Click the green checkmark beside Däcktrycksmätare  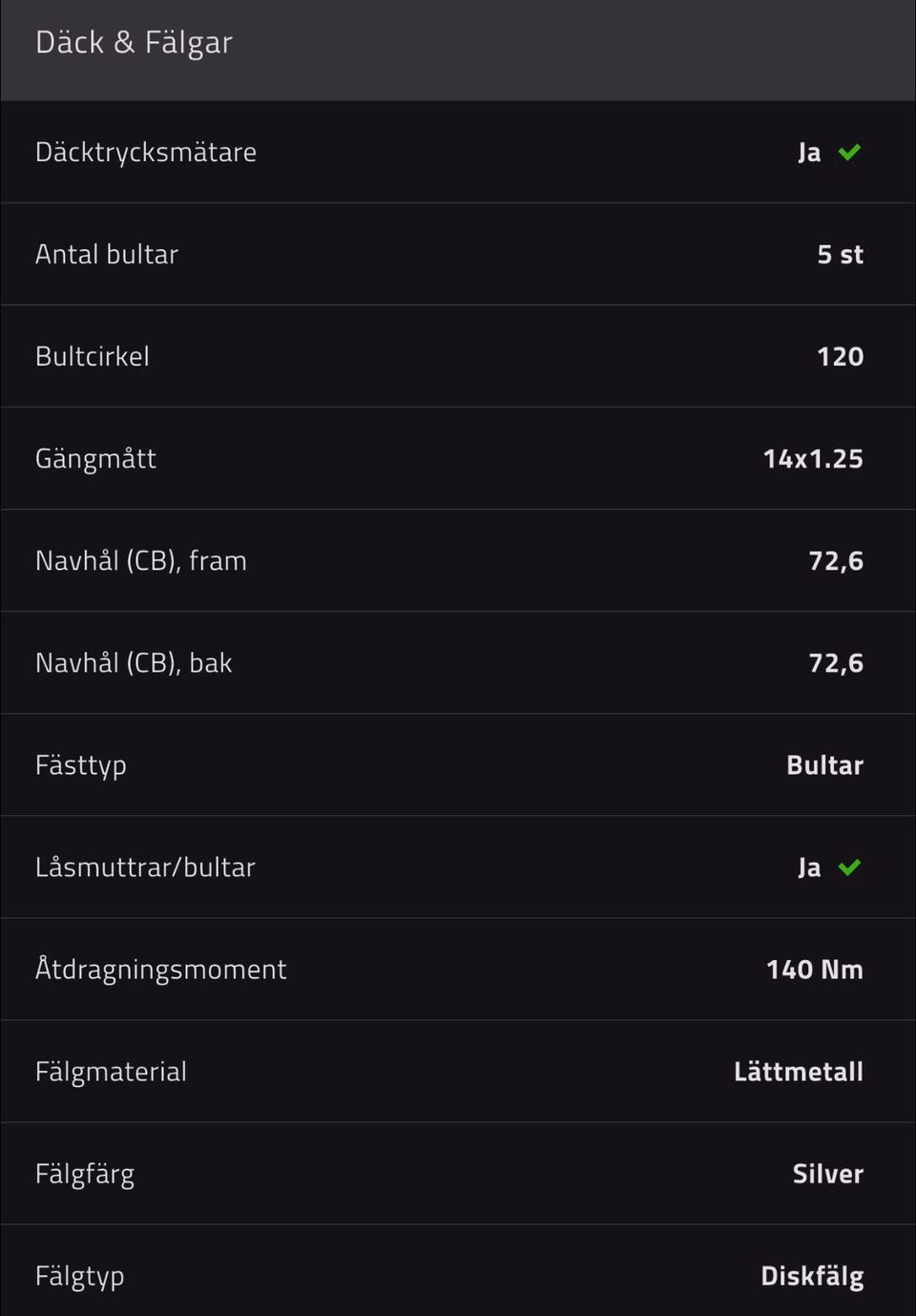coord(849,152)
